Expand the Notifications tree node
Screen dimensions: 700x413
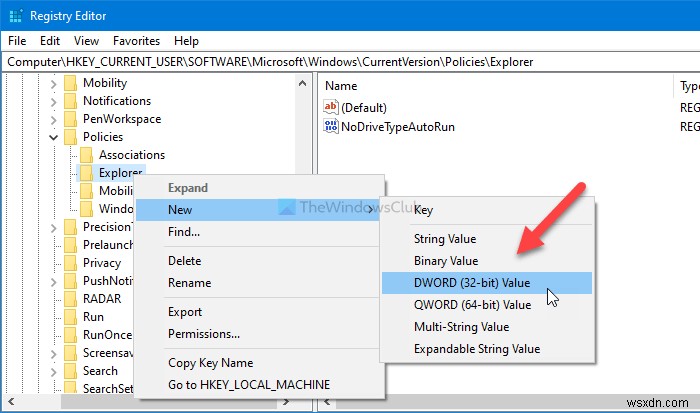[x=54, y=102]
